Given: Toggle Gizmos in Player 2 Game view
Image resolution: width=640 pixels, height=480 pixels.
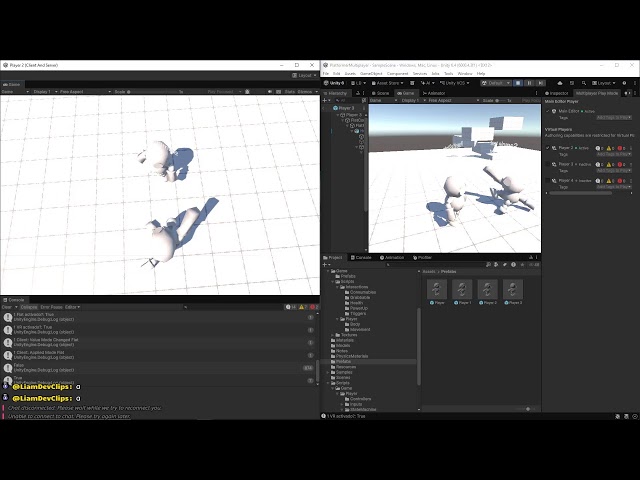Looking at the screenshot, I should (x=307, y=92).
